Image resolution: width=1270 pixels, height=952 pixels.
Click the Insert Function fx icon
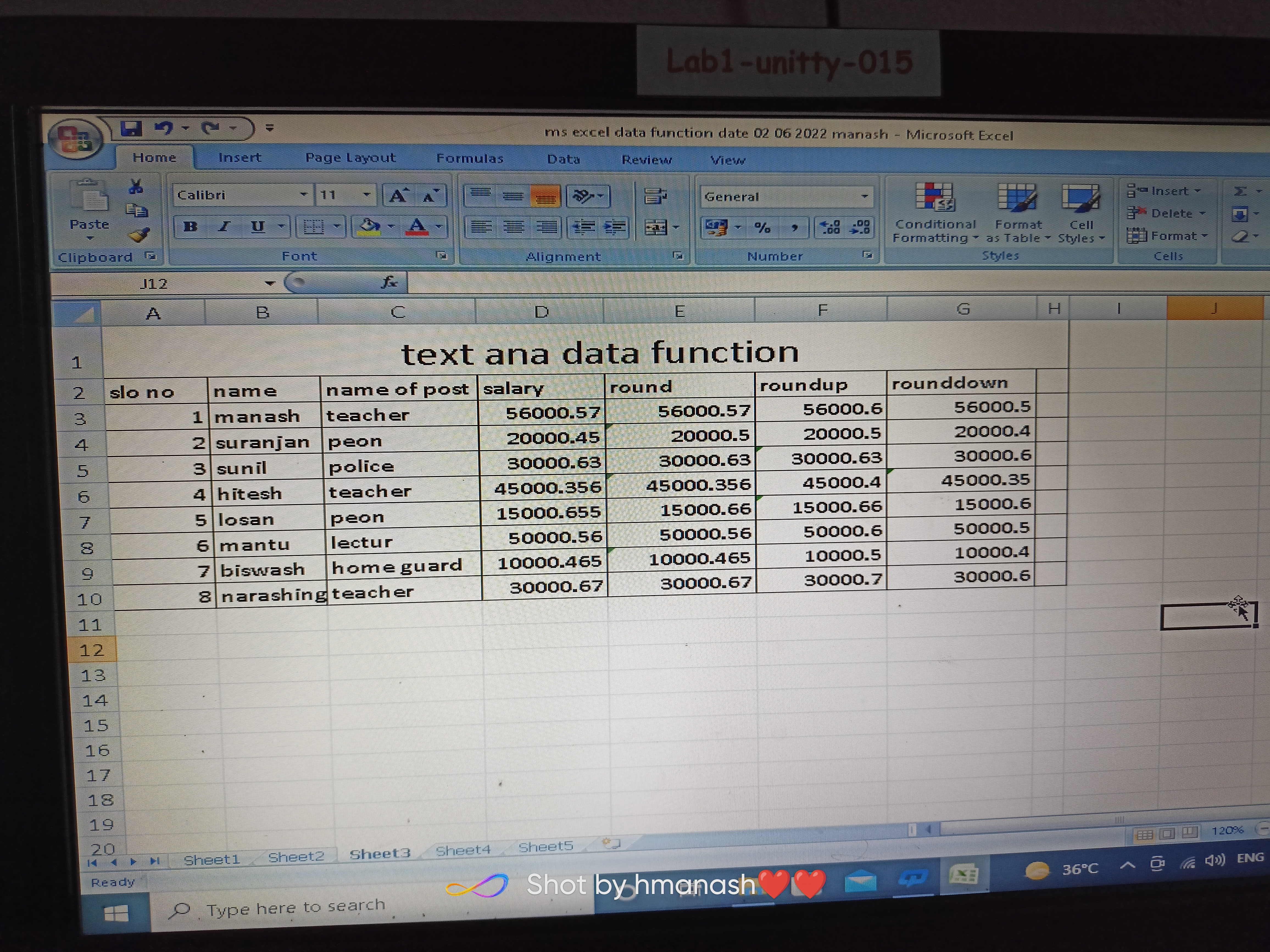click(x=389, y=282)
